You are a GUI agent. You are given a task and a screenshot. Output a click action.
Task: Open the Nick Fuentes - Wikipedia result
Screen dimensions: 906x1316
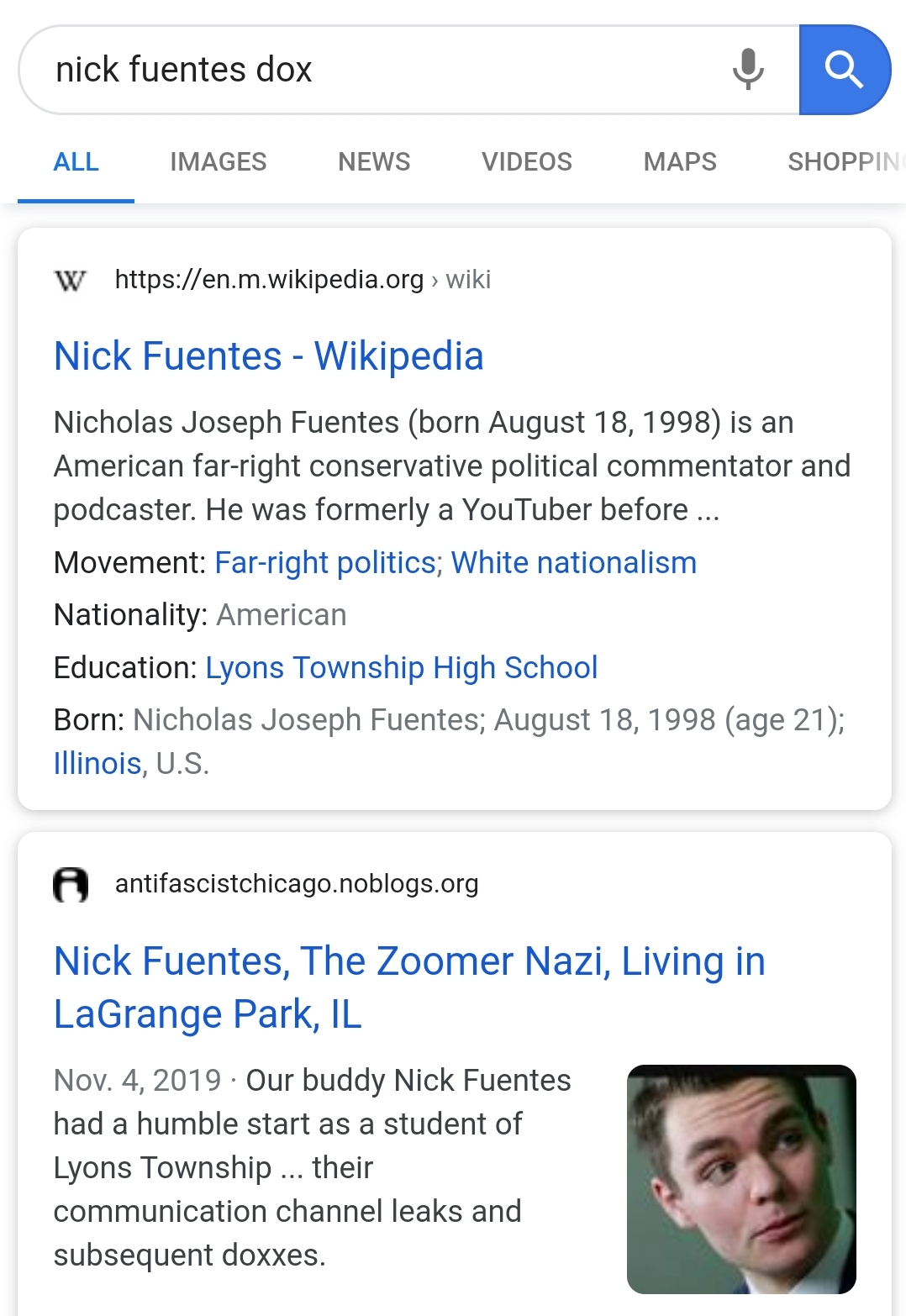click(x=269, y=356)
